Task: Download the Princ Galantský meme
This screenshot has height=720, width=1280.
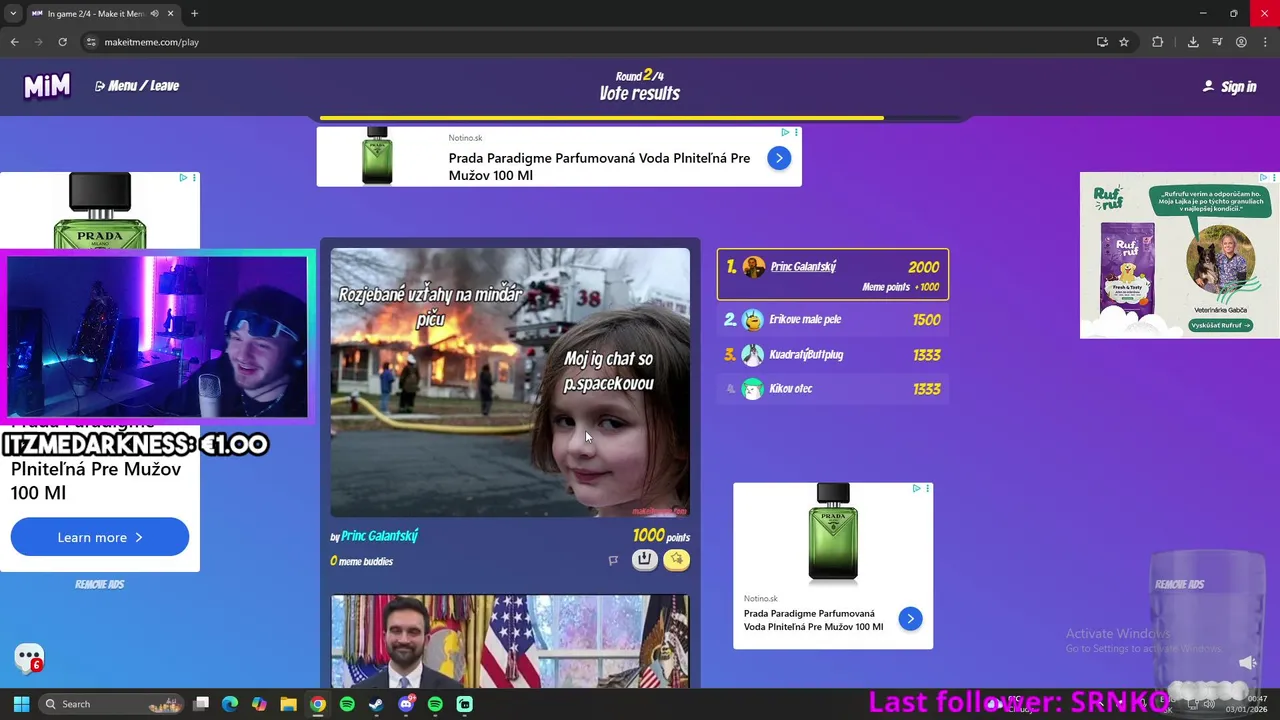Action: 645,560
